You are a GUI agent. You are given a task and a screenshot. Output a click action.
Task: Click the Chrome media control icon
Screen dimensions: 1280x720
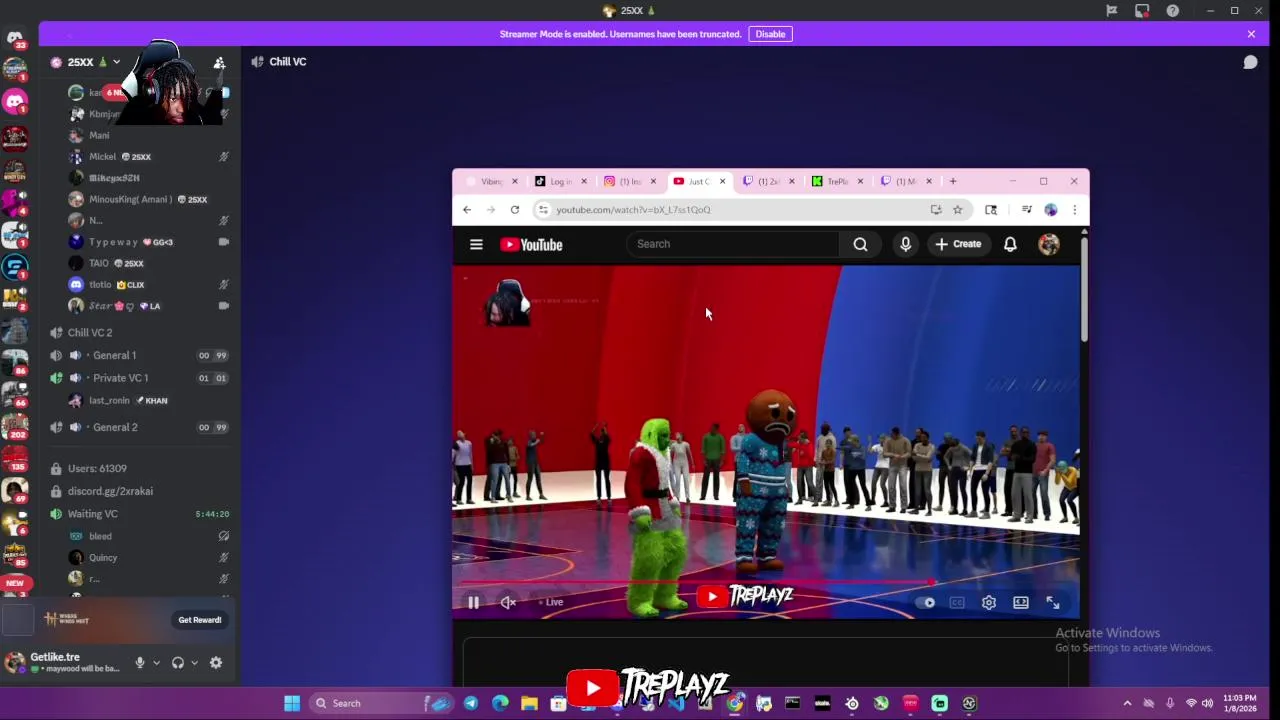pos(1026,210)
